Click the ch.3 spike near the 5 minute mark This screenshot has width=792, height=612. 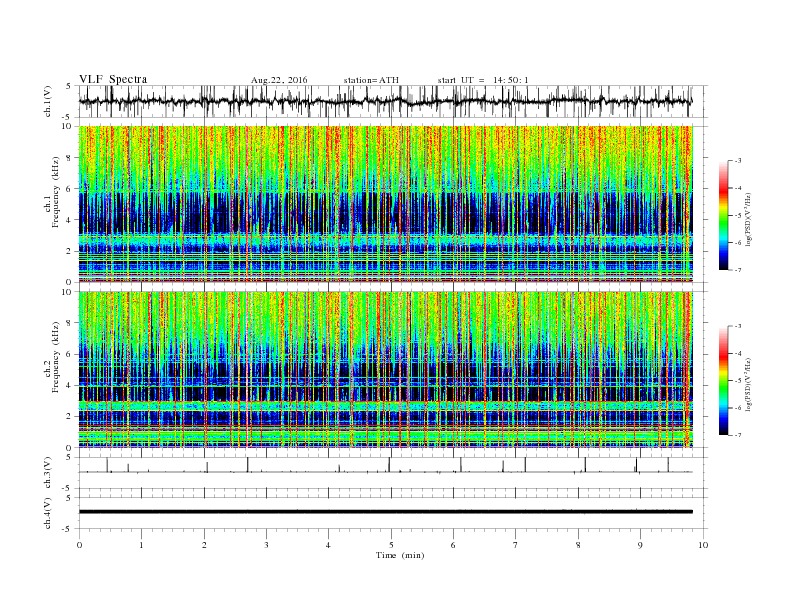click(389, 465)
